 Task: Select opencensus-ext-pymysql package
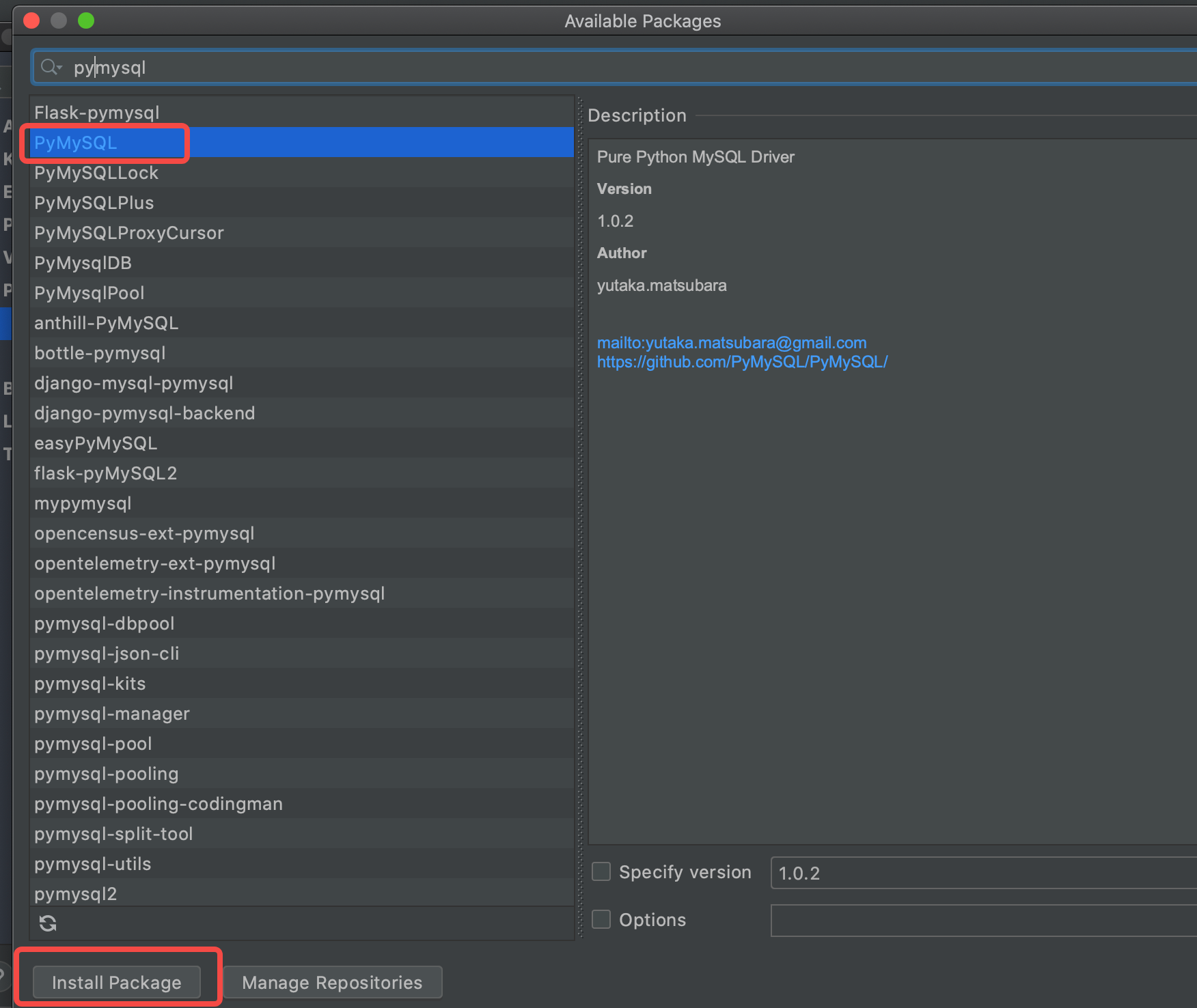click(302, 533)
